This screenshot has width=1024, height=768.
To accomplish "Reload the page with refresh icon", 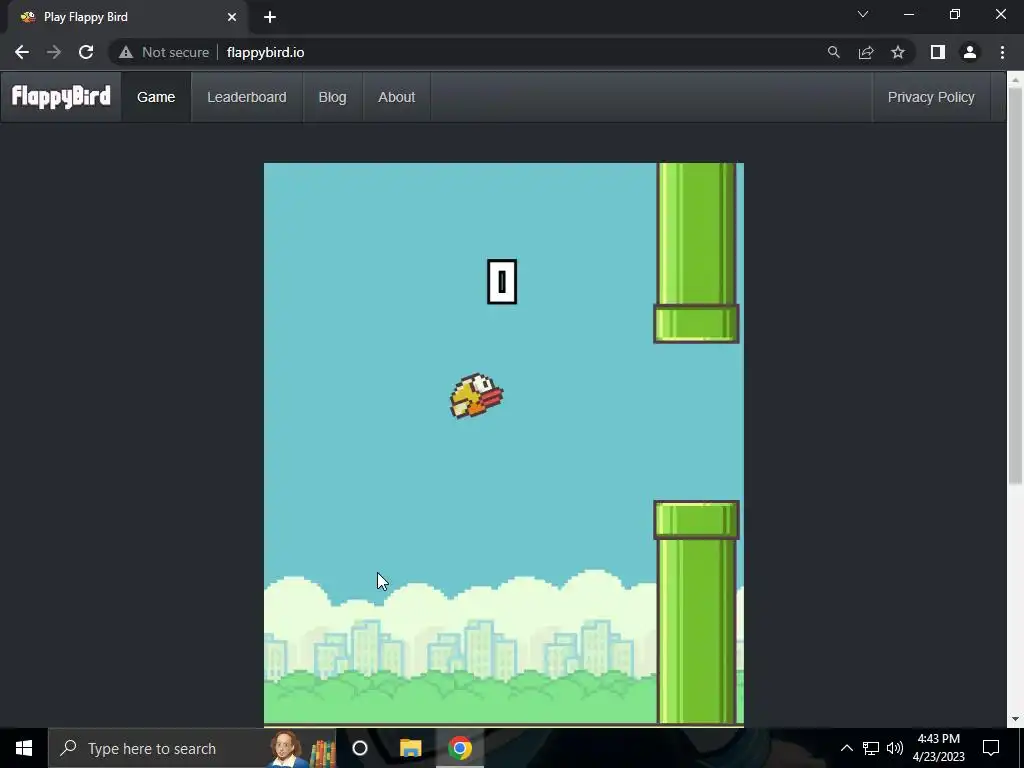I will [x=86, y=52].
